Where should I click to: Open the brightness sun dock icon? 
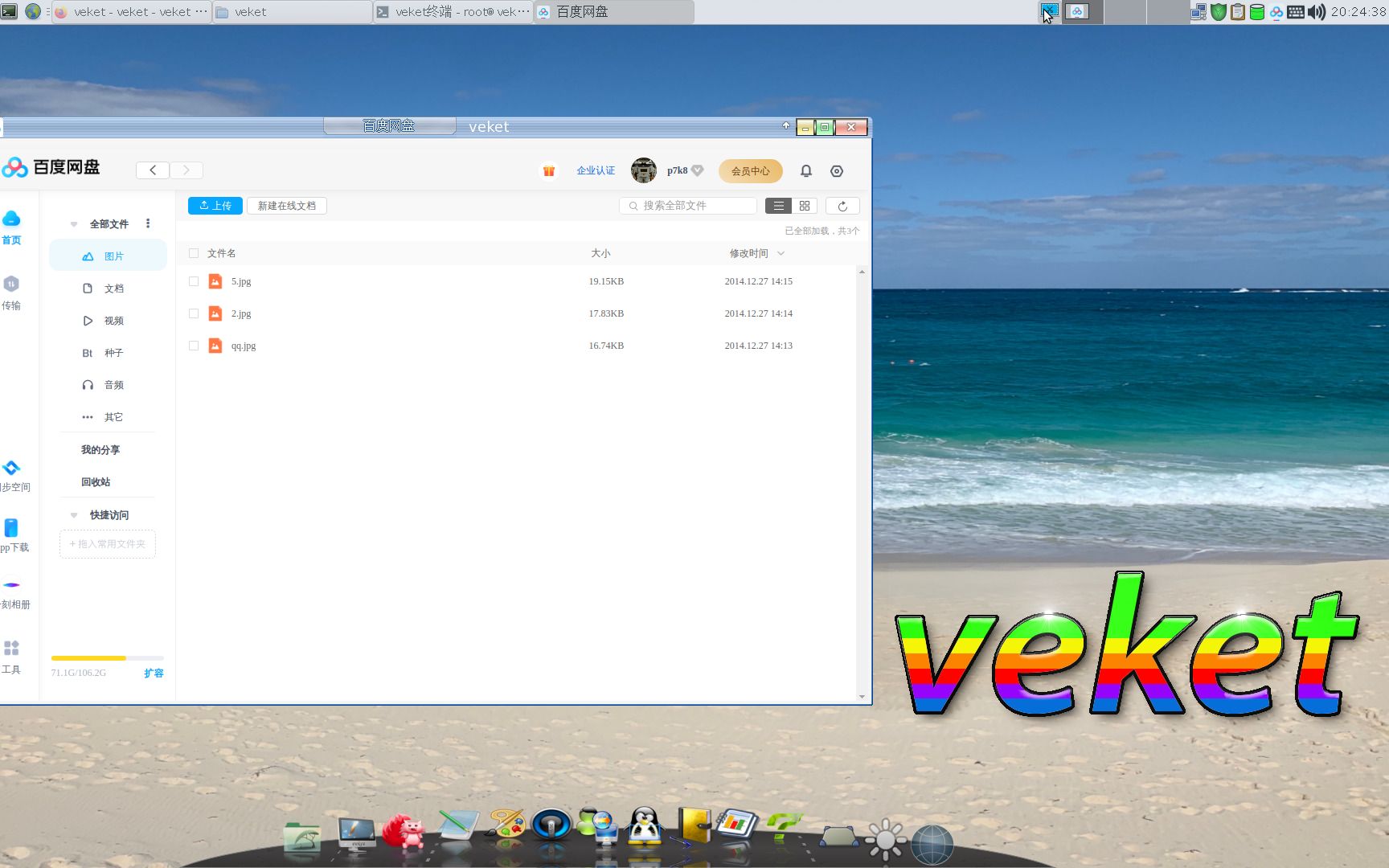(x=886, y=840)
